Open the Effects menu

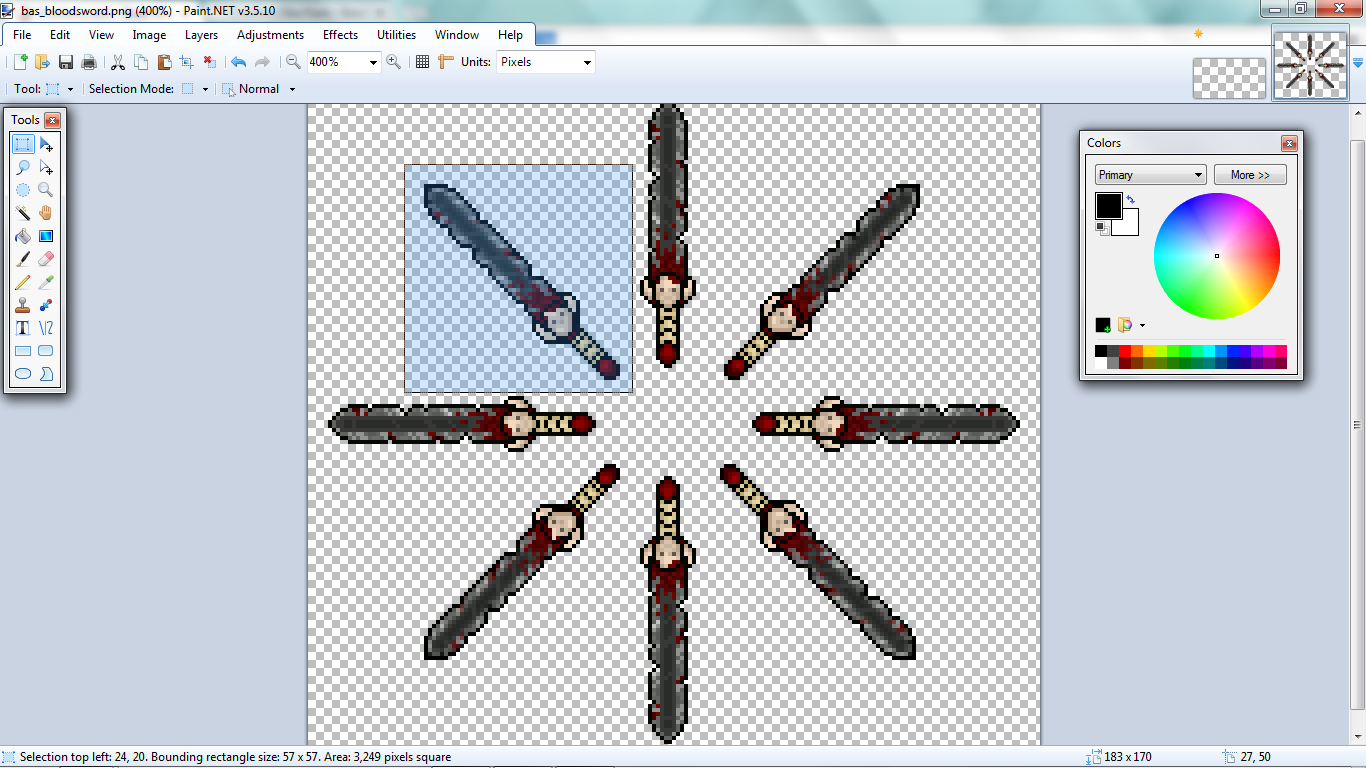[x=340, y=35]
